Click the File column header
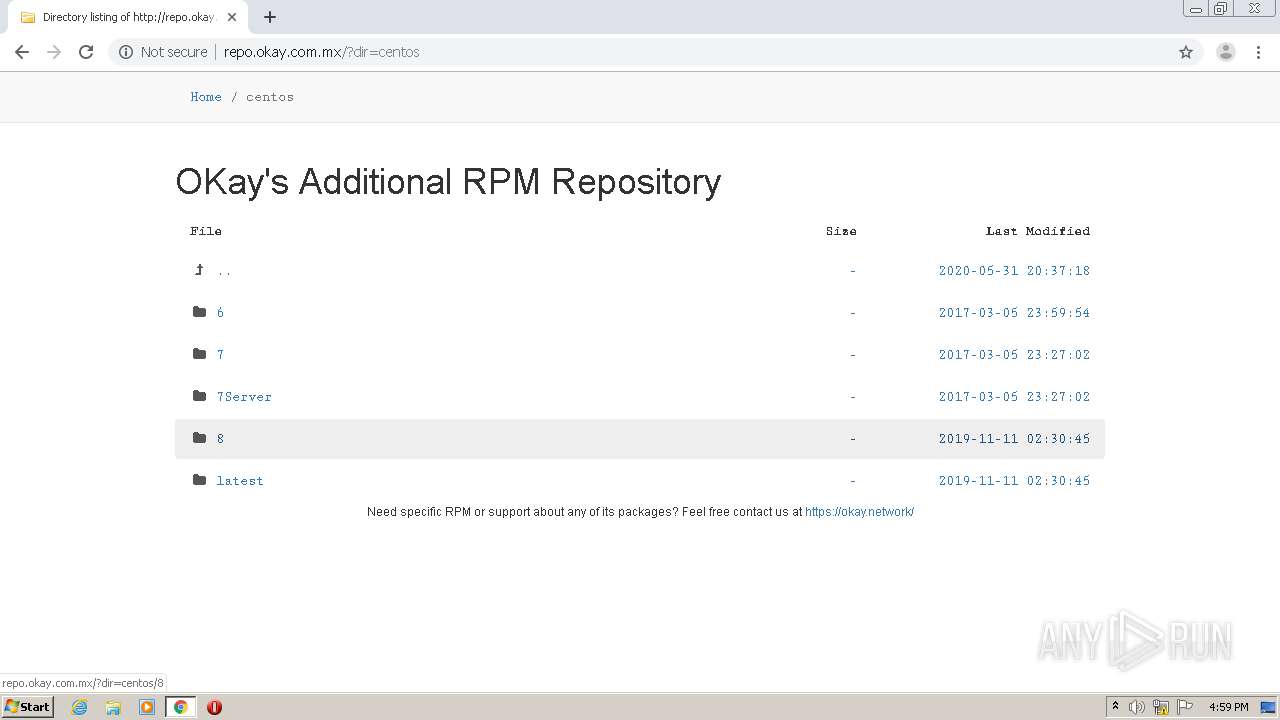 click(x=206, y=231)
